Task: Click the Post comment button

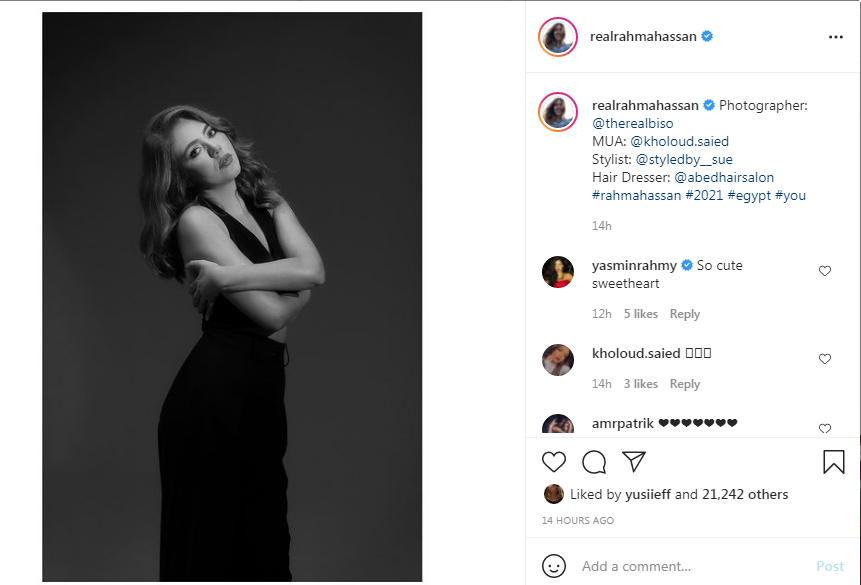Action: click(x=830, y=566)
